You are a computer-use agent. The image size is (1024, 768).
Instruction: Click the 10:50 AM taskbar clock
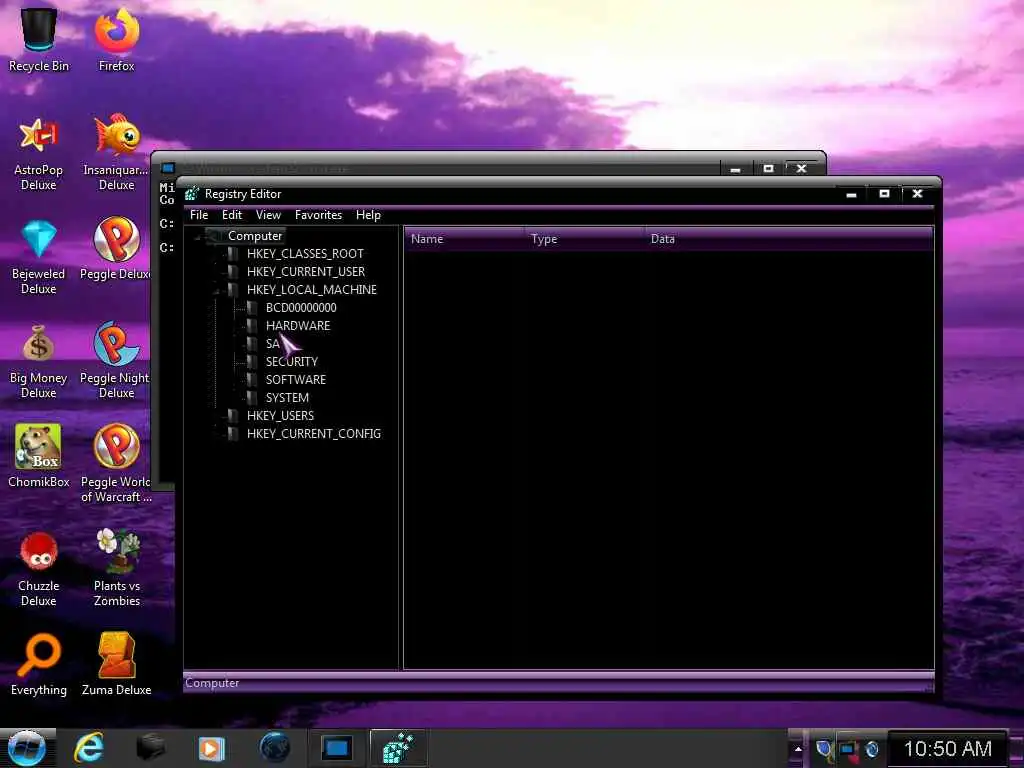click(x=947, y=749)
